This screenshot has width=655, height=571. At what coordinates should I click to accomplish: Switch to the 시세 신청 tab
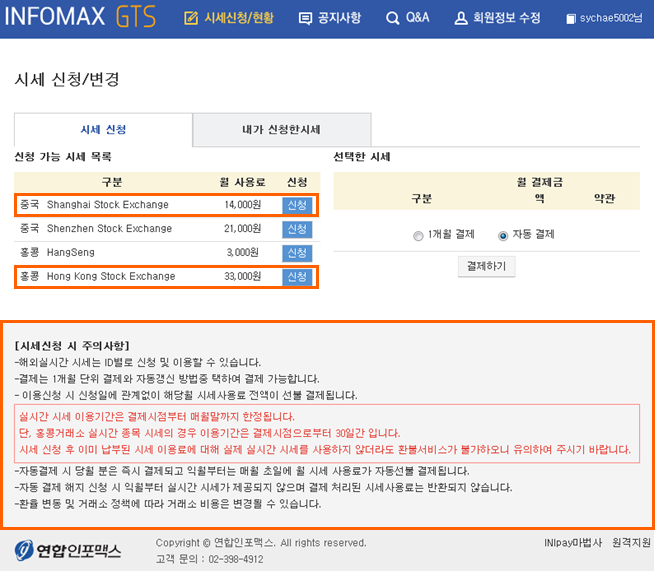pos(103,129)
